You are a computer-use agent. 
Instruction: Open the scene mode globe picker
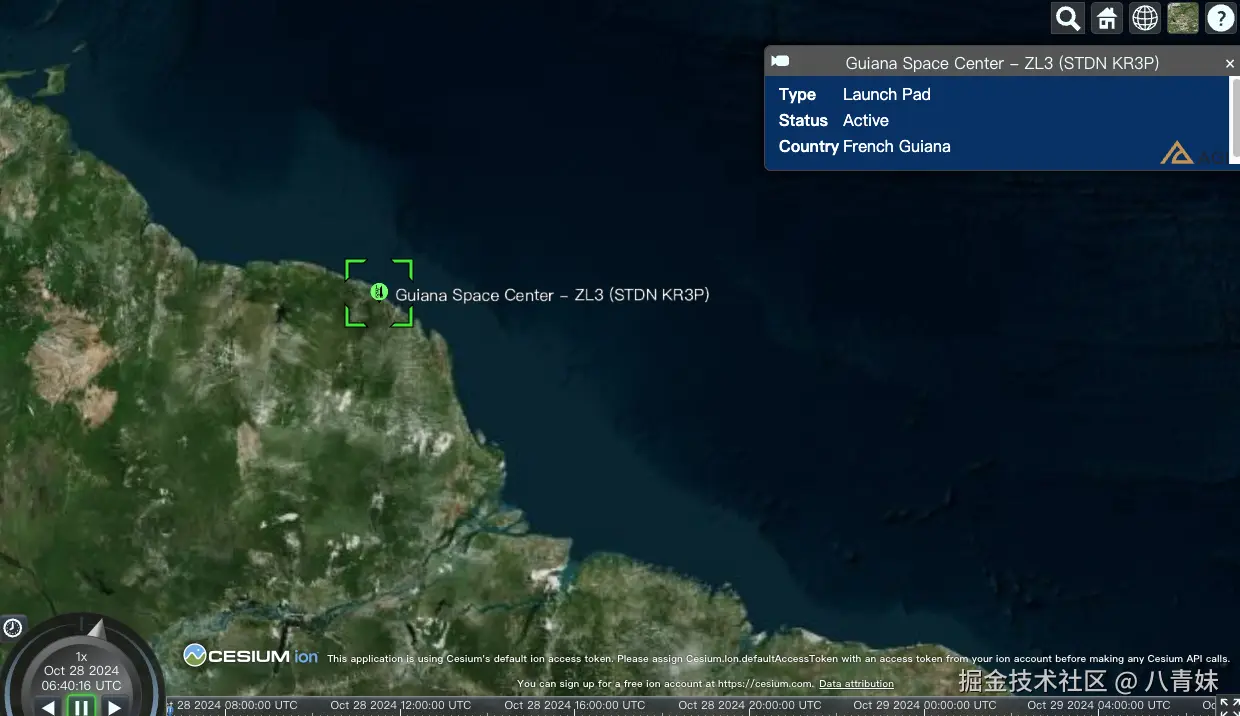1145,18
